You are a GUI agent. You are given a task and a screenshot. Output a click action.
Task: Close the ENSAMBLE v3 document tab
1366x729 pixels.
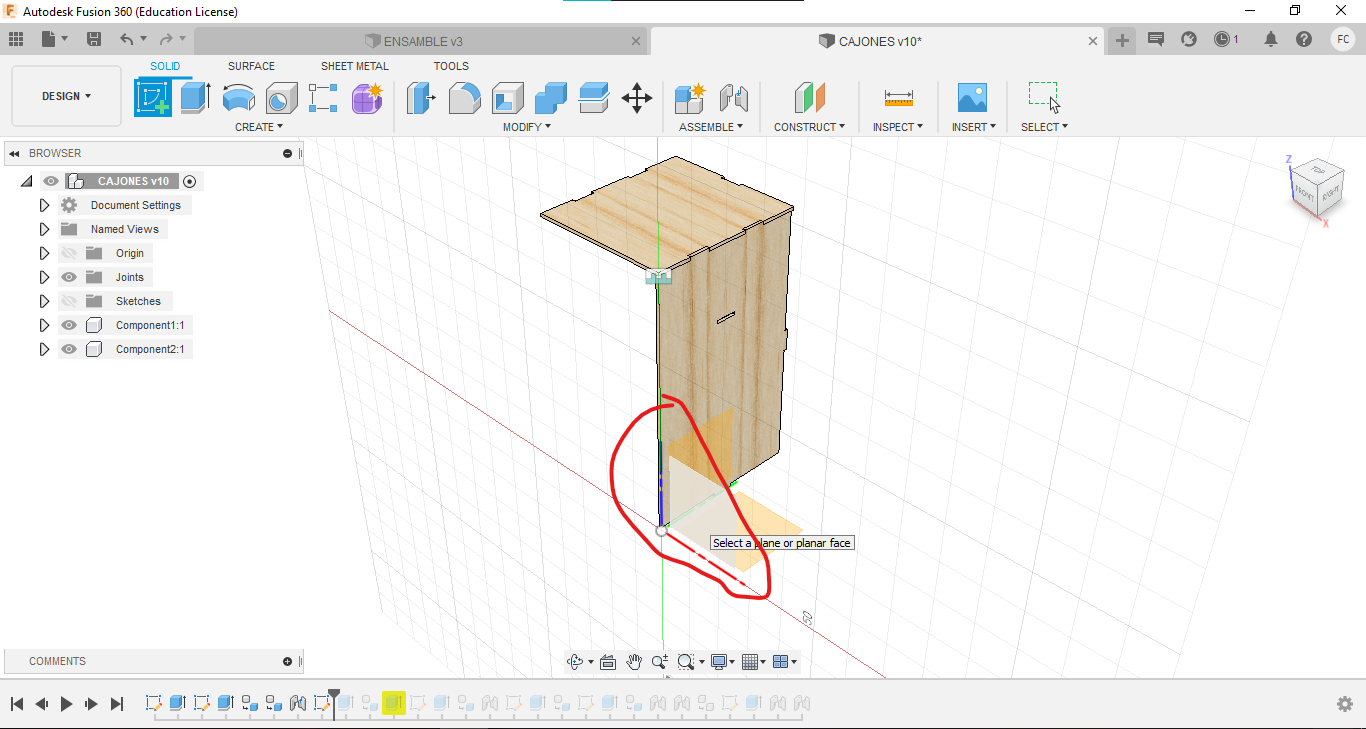tap(637, 41)
